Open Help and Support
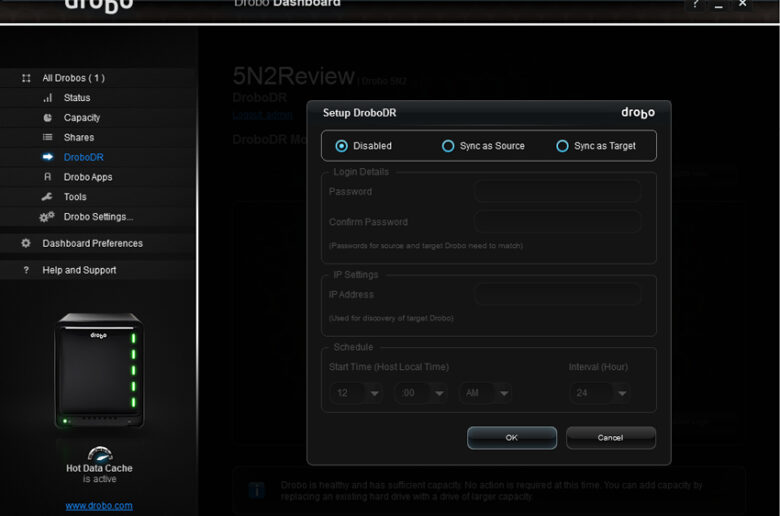This screenshot has height=516, width=780. 80,270
